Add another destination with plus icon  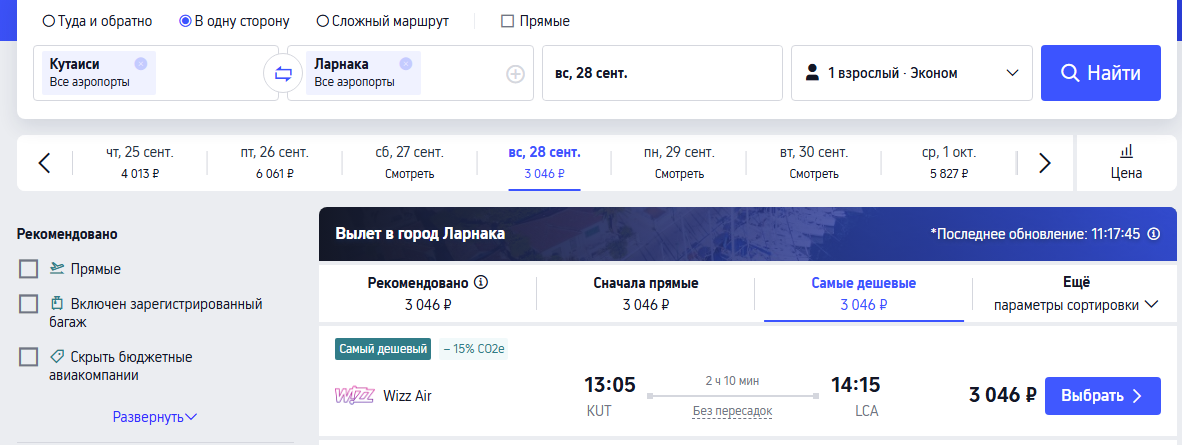tap(515, 74)
